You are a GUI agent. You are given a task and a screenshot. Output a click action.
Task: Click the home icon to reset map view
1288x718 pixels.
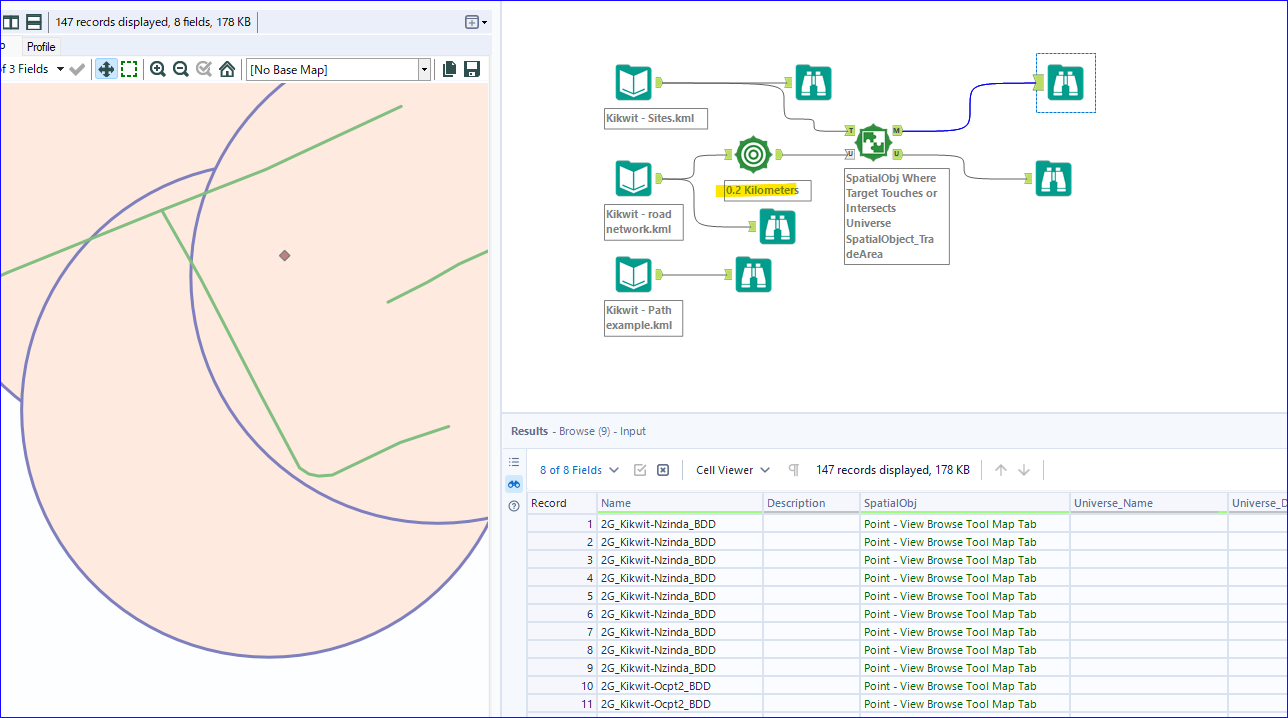[225, 69]
